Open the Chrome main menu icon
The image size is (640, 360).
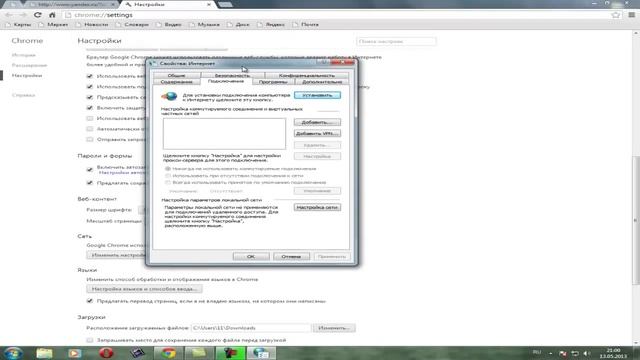[631, 15]
